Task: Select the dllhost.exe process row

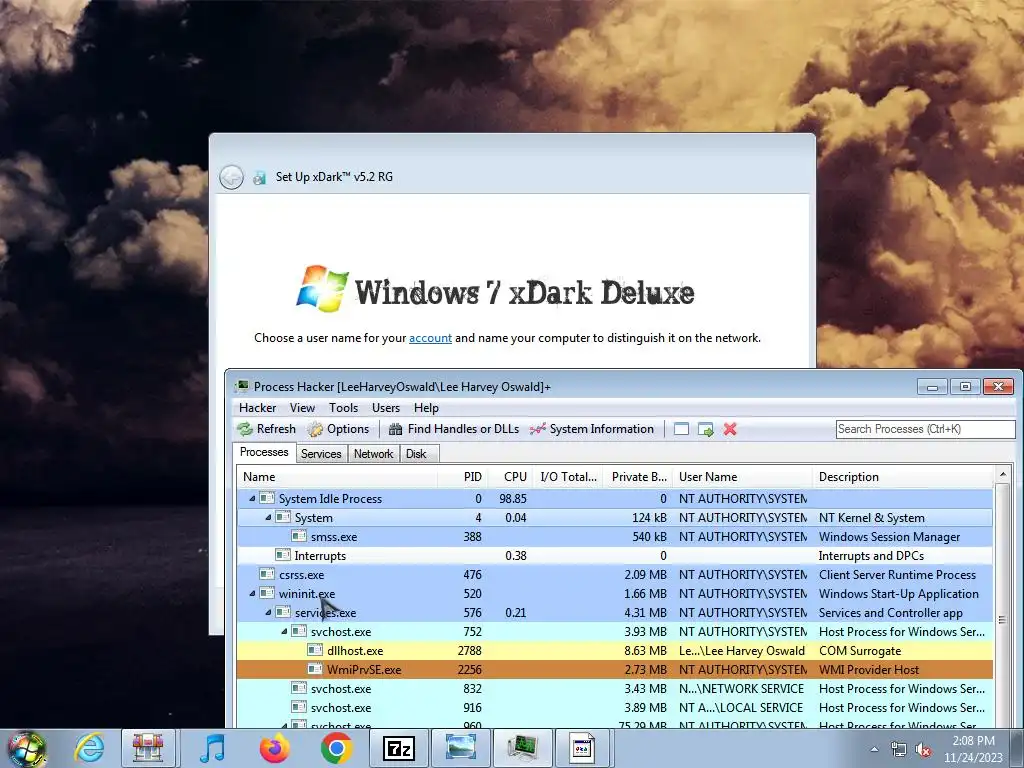Action: coord(615,650)
